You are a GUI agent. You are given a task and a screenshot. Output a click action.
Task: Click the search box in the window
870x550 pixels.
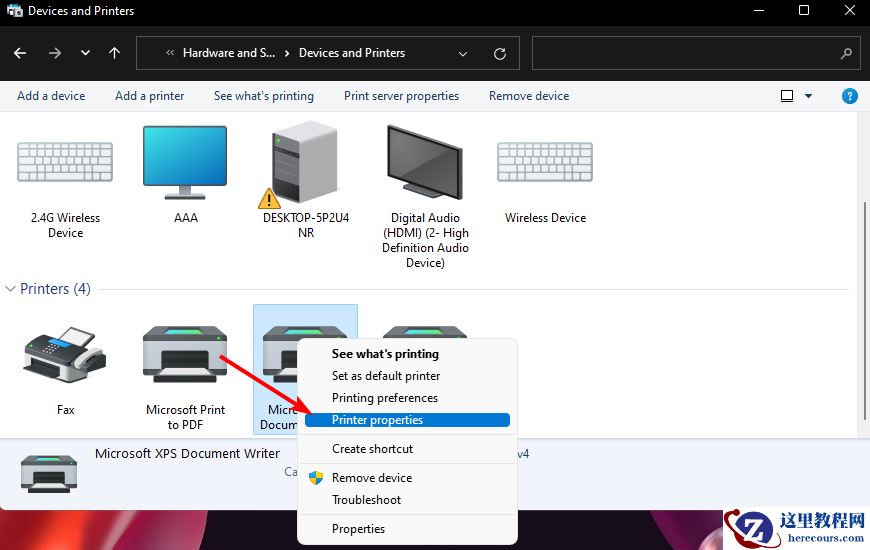[696, 53]
